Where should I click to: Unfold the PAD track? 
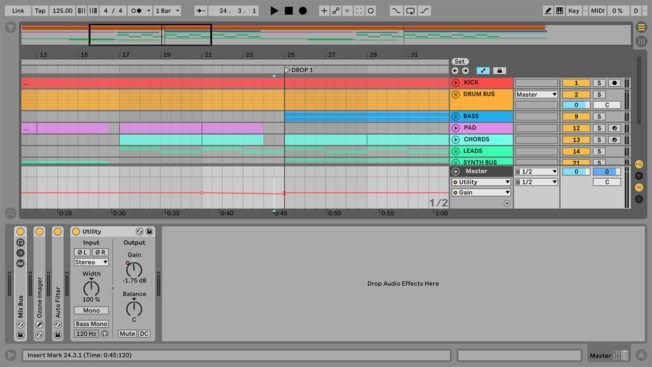tap(456, 128)
